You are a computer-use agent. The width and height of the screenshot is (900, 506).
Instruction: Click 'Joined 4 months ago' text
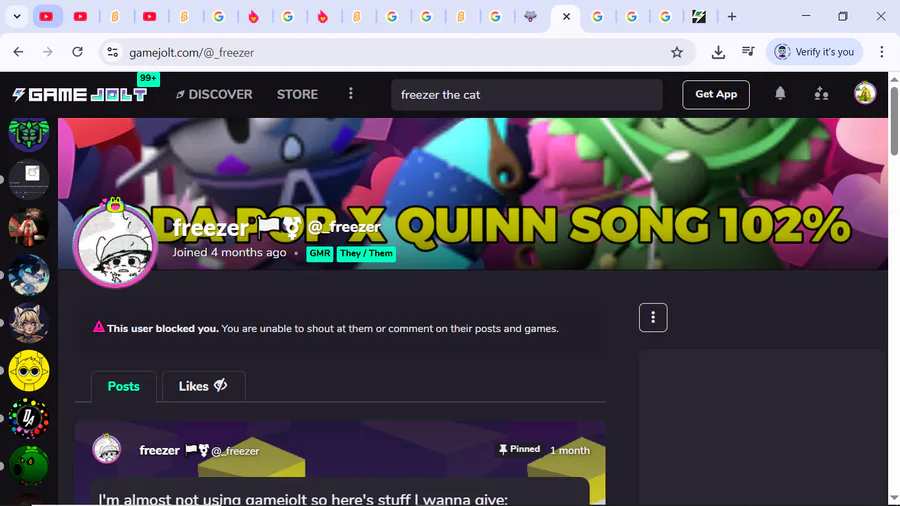tap(230, 252)
